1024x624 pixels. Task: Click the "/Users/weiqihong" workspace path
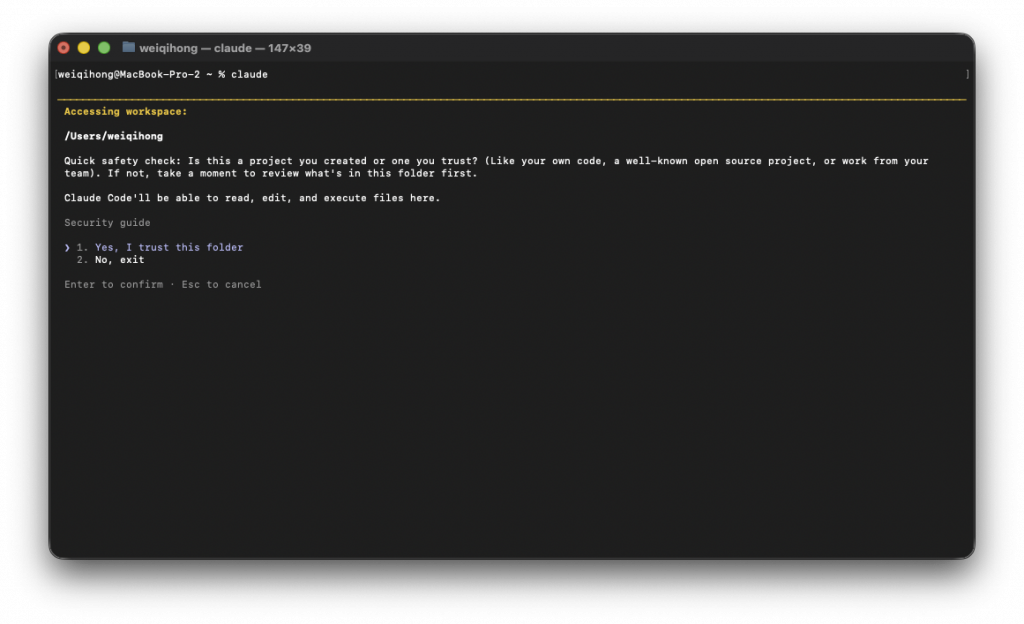pyautogui.click(x=114, y=136)
